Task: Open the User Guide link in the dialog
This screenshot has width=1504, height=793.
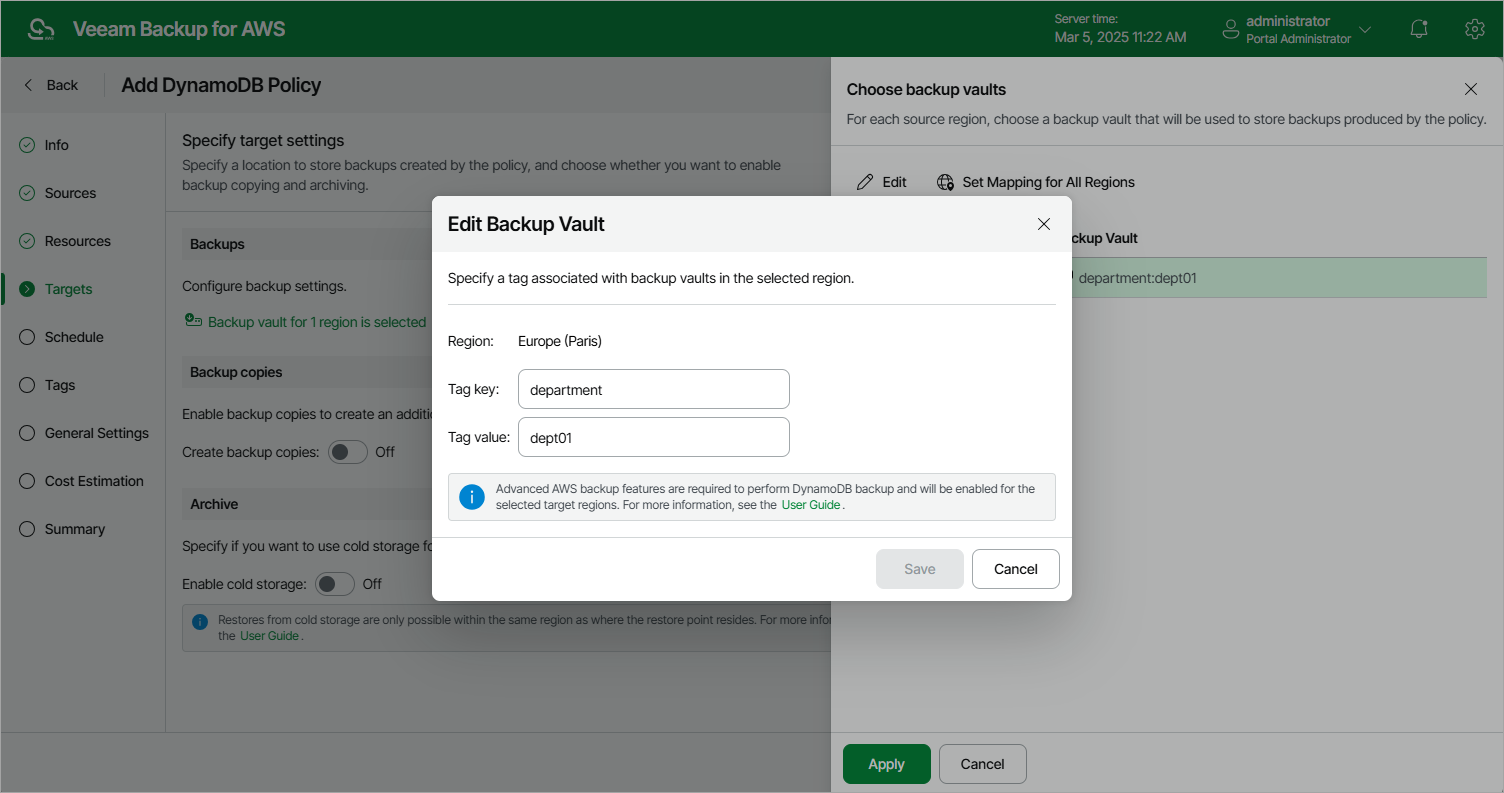Action: pos(811,505)
